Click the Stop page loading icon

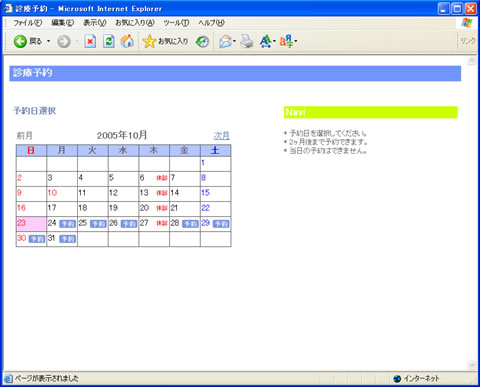90,41
